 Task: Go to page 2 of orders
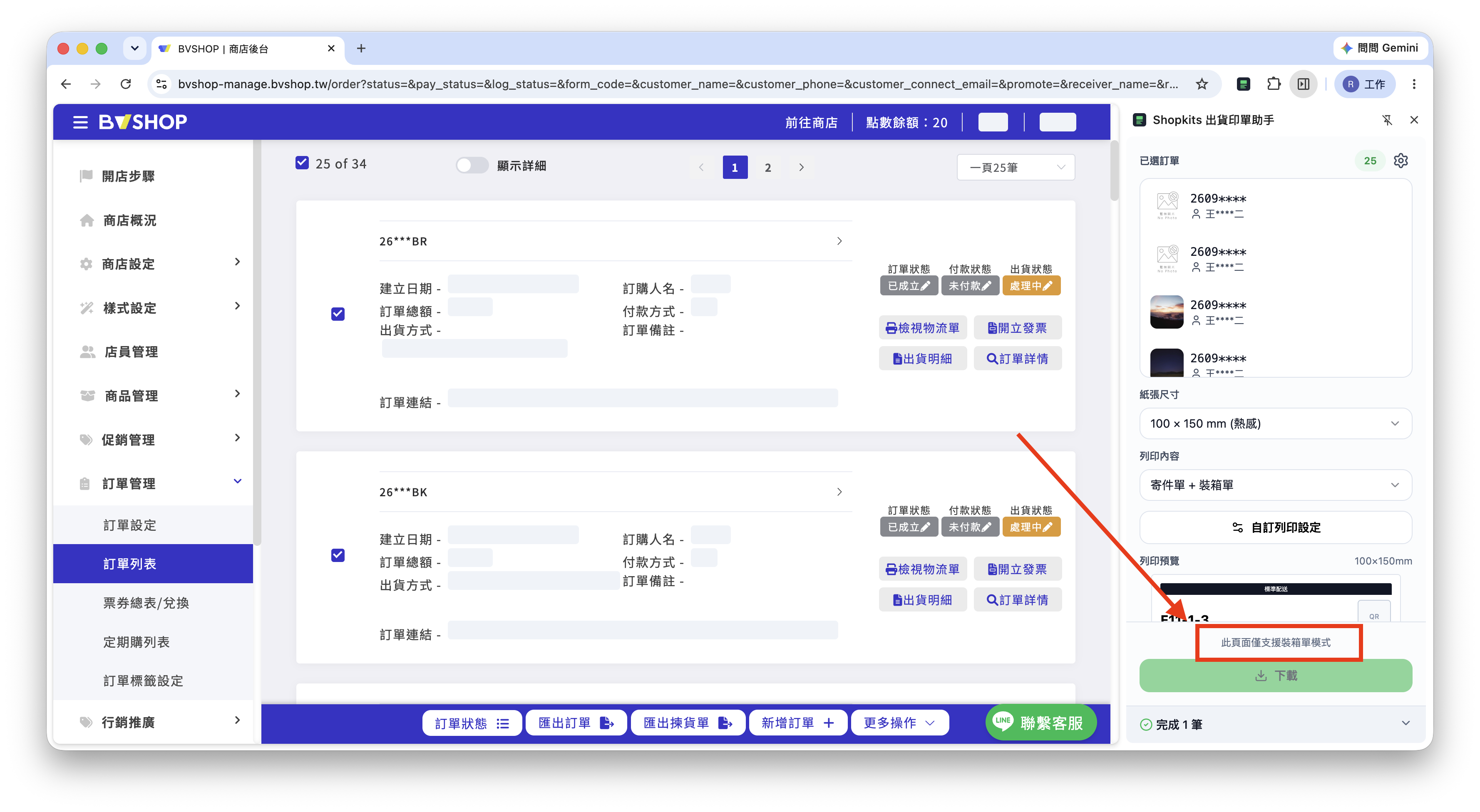[767, 168]
